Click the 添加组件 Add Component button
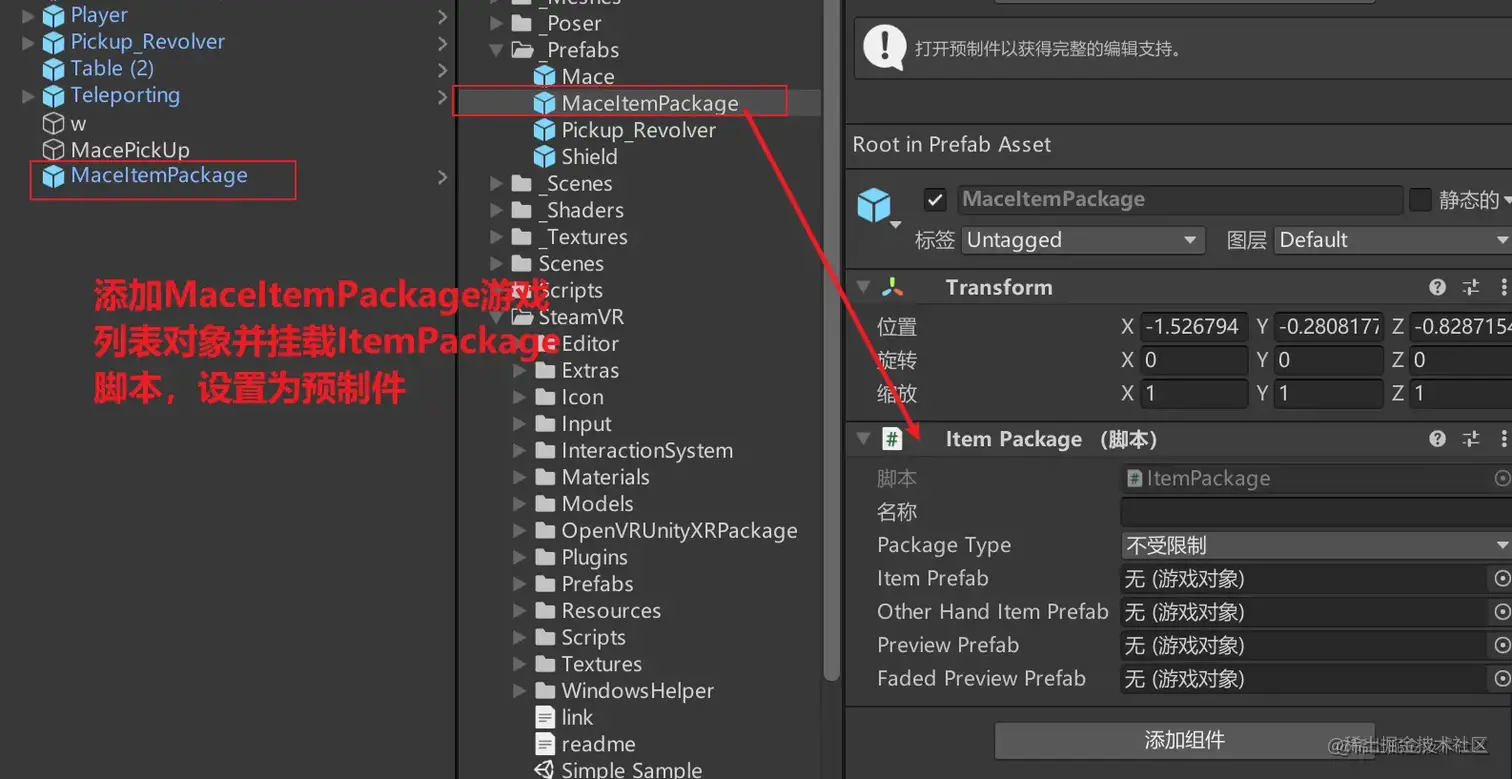This screenshot has height=779, width=1512. click(1184, 741)
